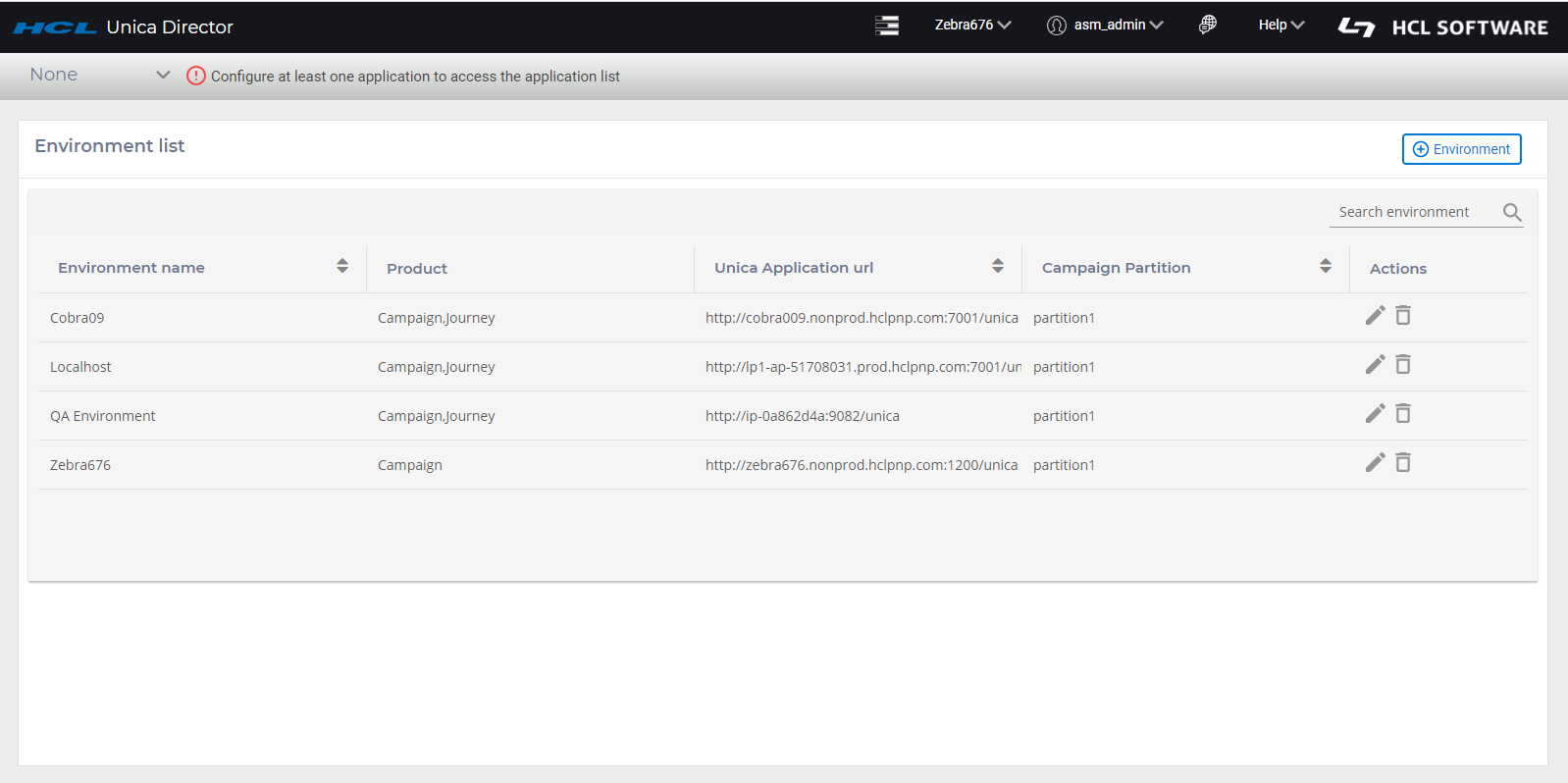Viewport: 1568px width, 783px height.
Task: Sort by Campaign Partition column
Action: tap(1326, 266)
